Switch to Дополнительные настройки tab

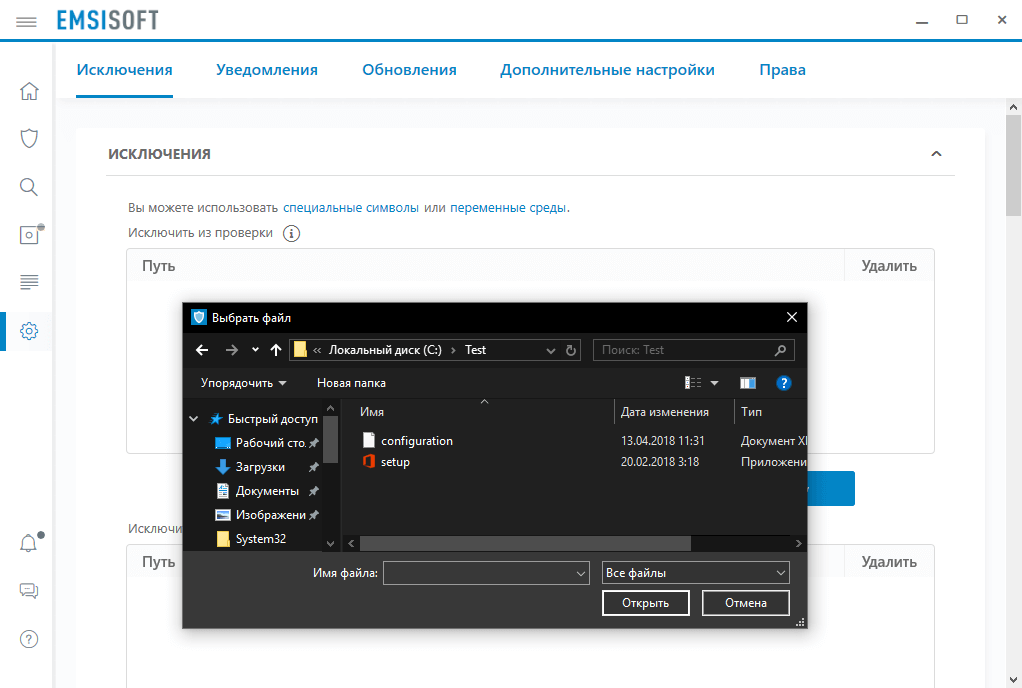[607, 70]
